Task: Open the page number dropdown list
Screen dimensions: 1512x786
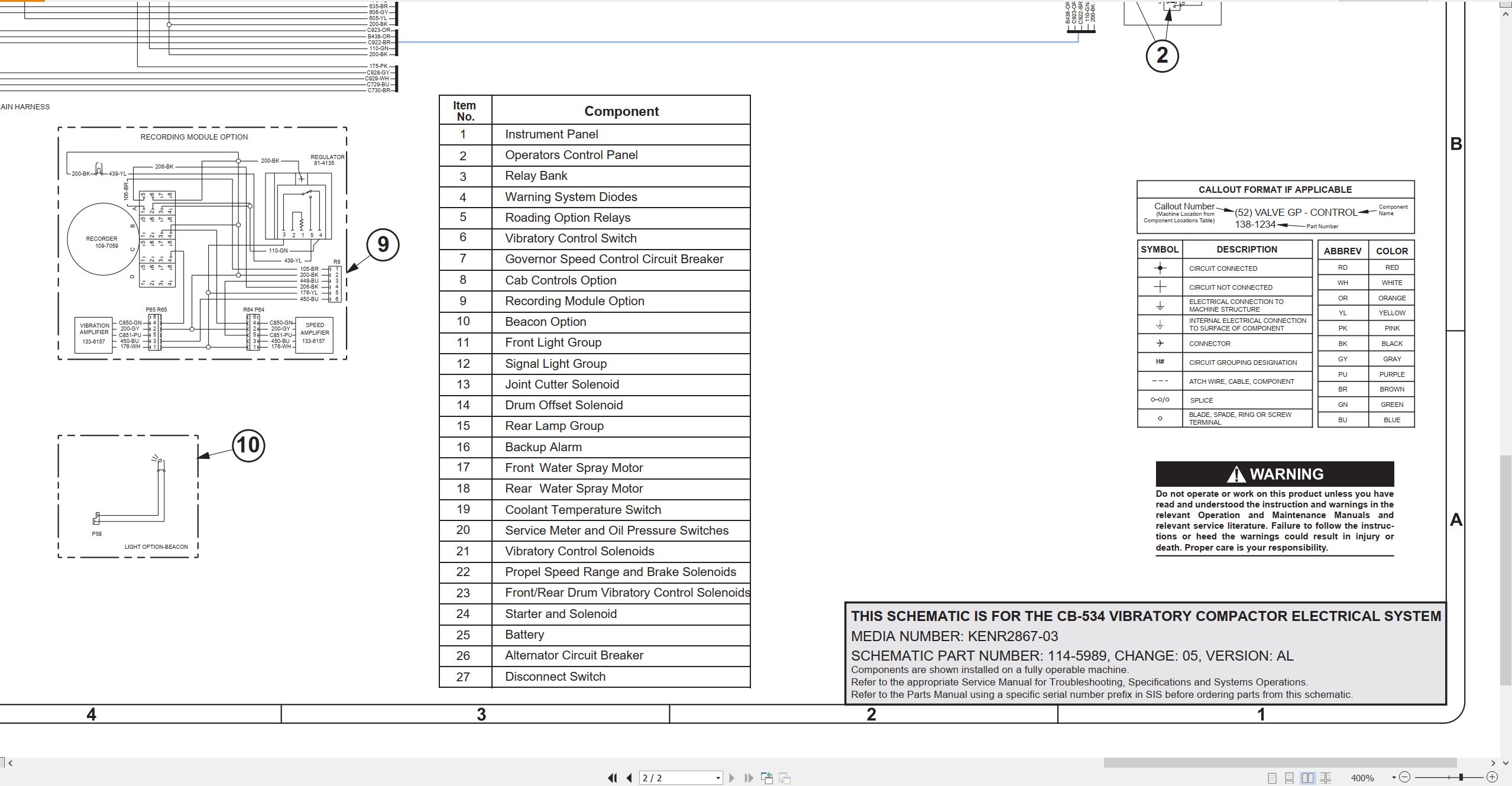Action: (x=718, y=778)
